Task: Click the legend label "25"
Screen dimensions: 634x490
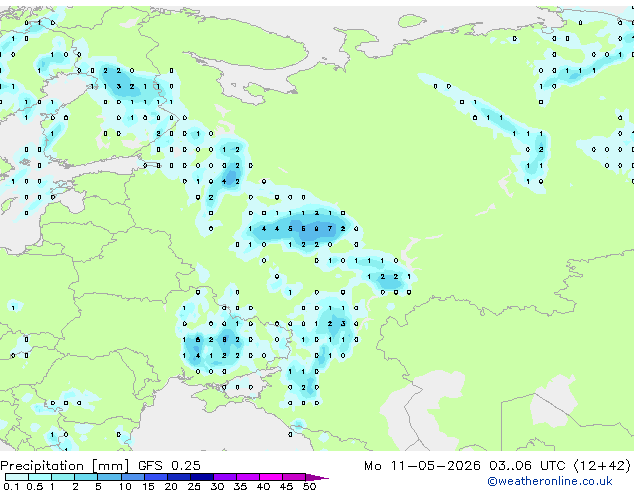Action: pyautogui.click(x=194, y=486)
